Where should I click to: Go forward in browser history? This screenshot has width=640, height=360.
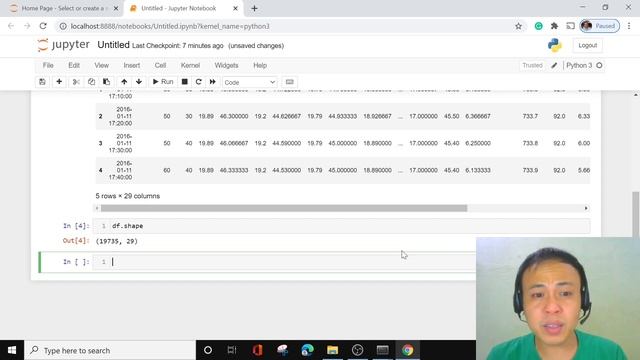click(x=27, y=26)
